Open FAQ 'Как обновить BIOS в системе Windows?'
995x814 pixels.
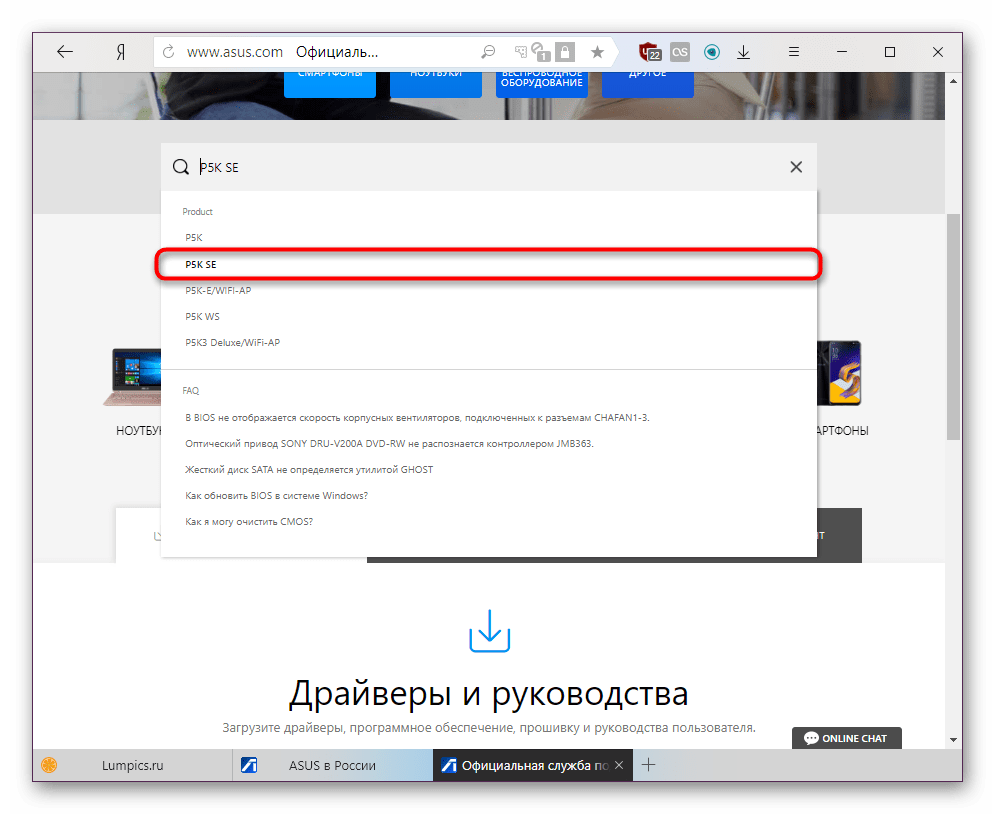(276, 495)
